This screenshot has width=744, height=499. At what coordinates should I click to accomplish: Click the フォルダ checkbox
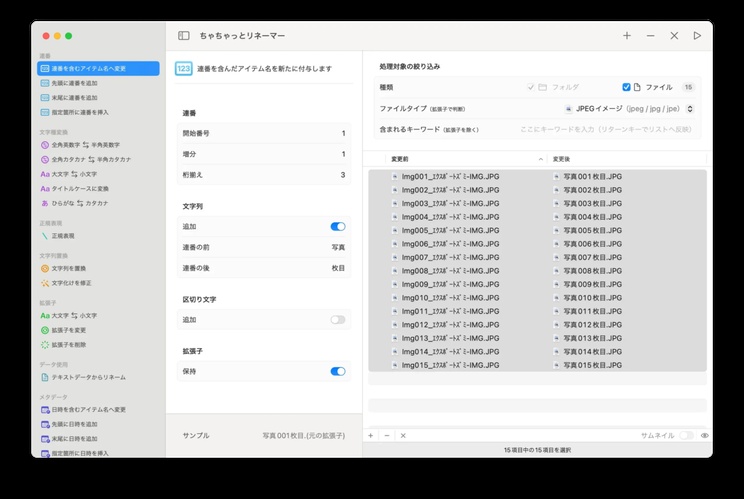coord(530,87)
